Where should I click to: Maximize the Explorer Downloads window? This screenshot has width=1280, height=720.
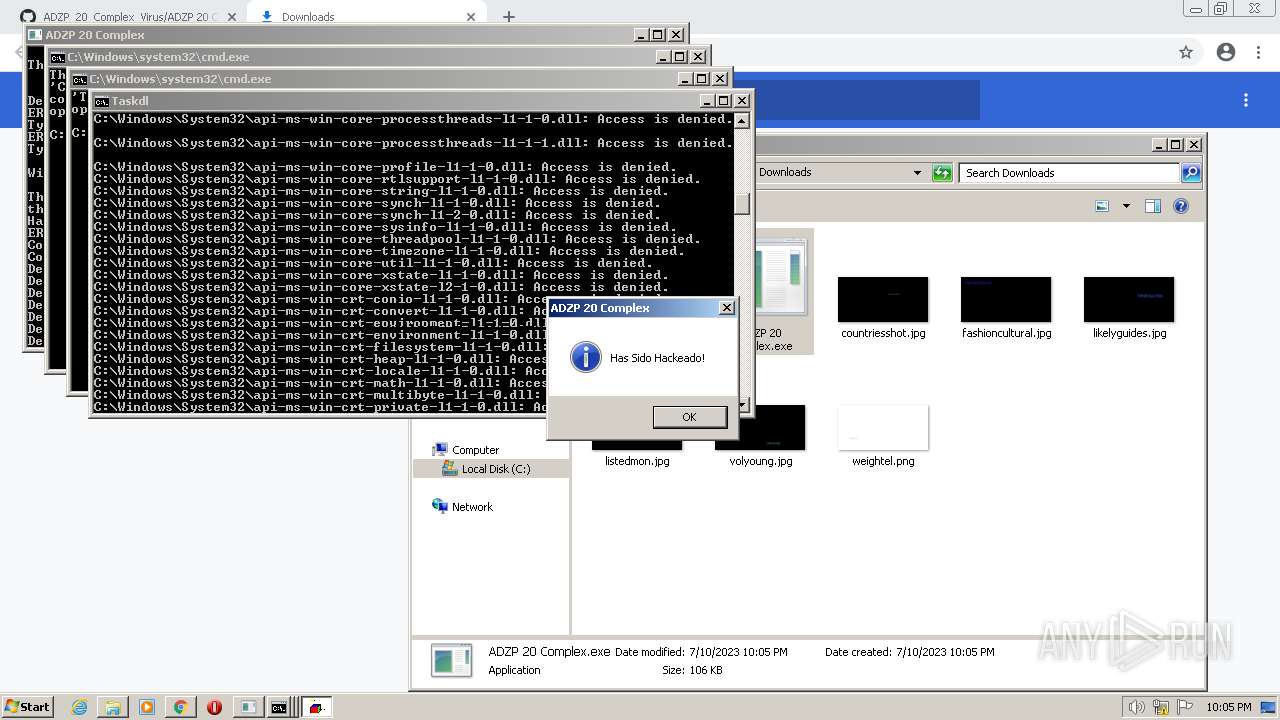pos(1175,145)
